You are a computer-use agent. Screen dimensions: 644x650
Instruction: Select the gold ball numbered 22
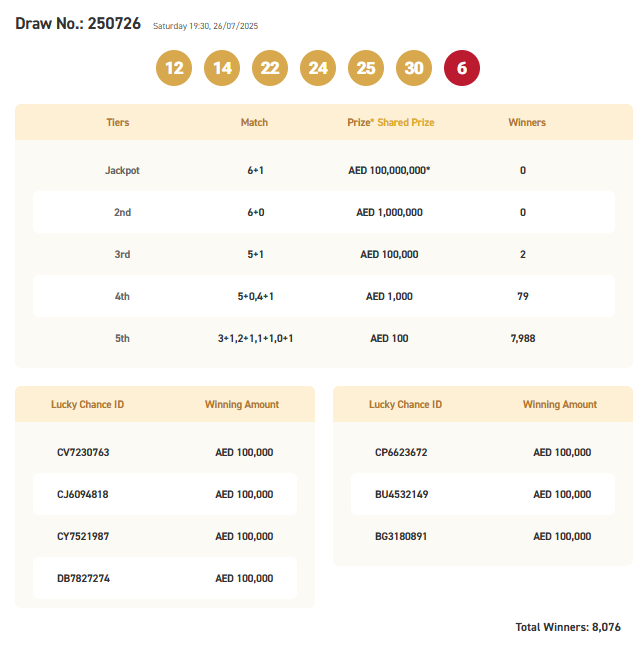(x=270, y=68)
